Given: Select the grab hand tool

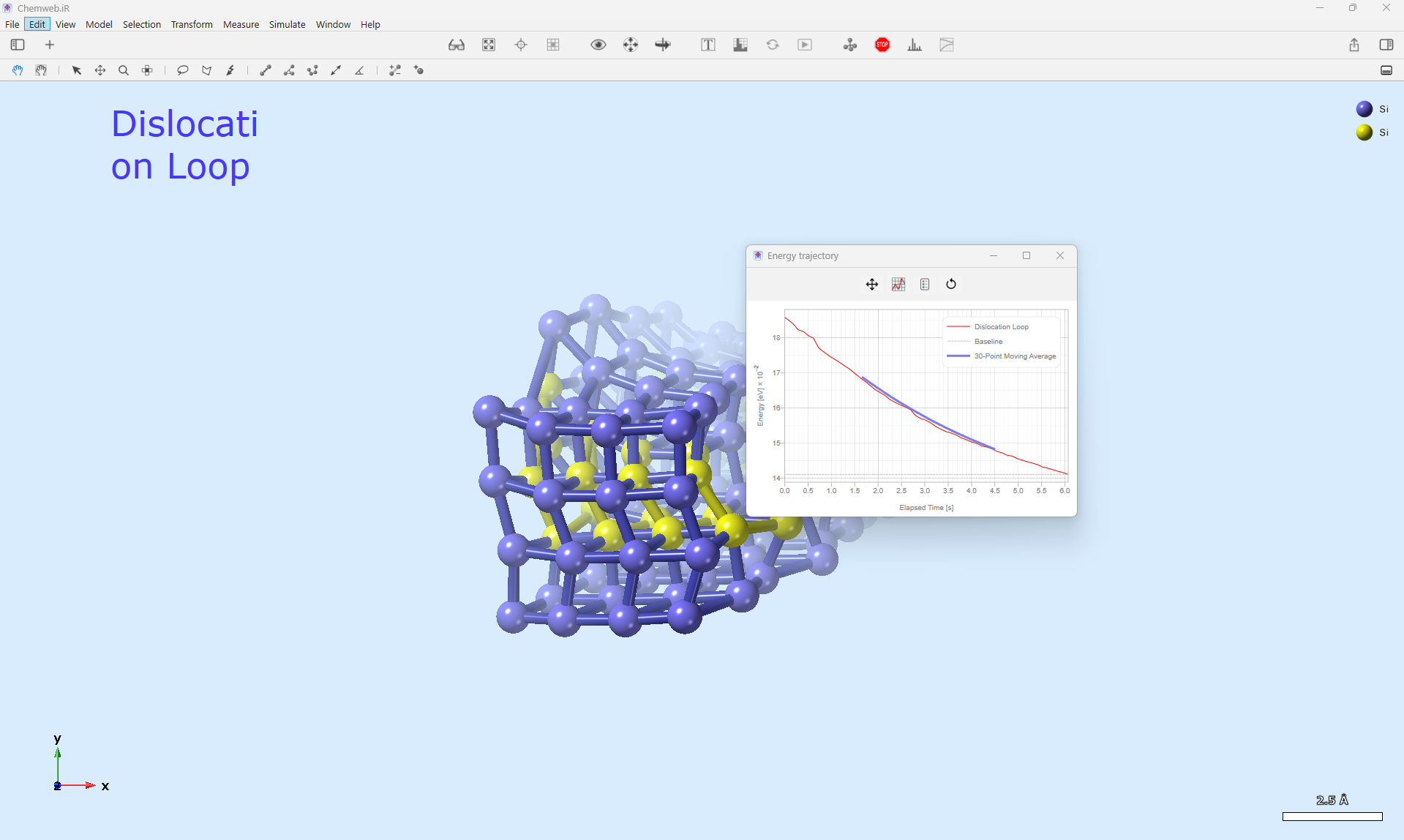Looking at the screenshot, I should click(41, 70).
